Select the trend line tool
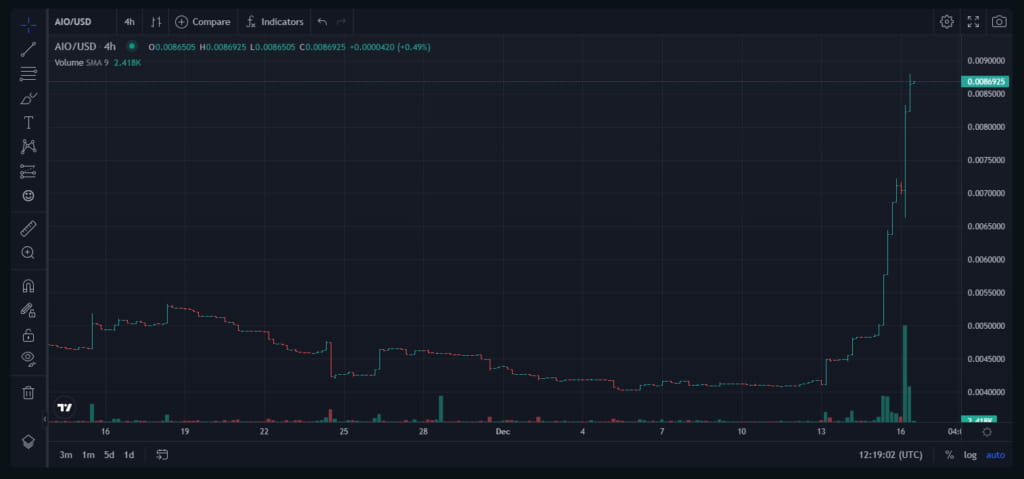1024x479 pixels. click(x=28, y=49)
